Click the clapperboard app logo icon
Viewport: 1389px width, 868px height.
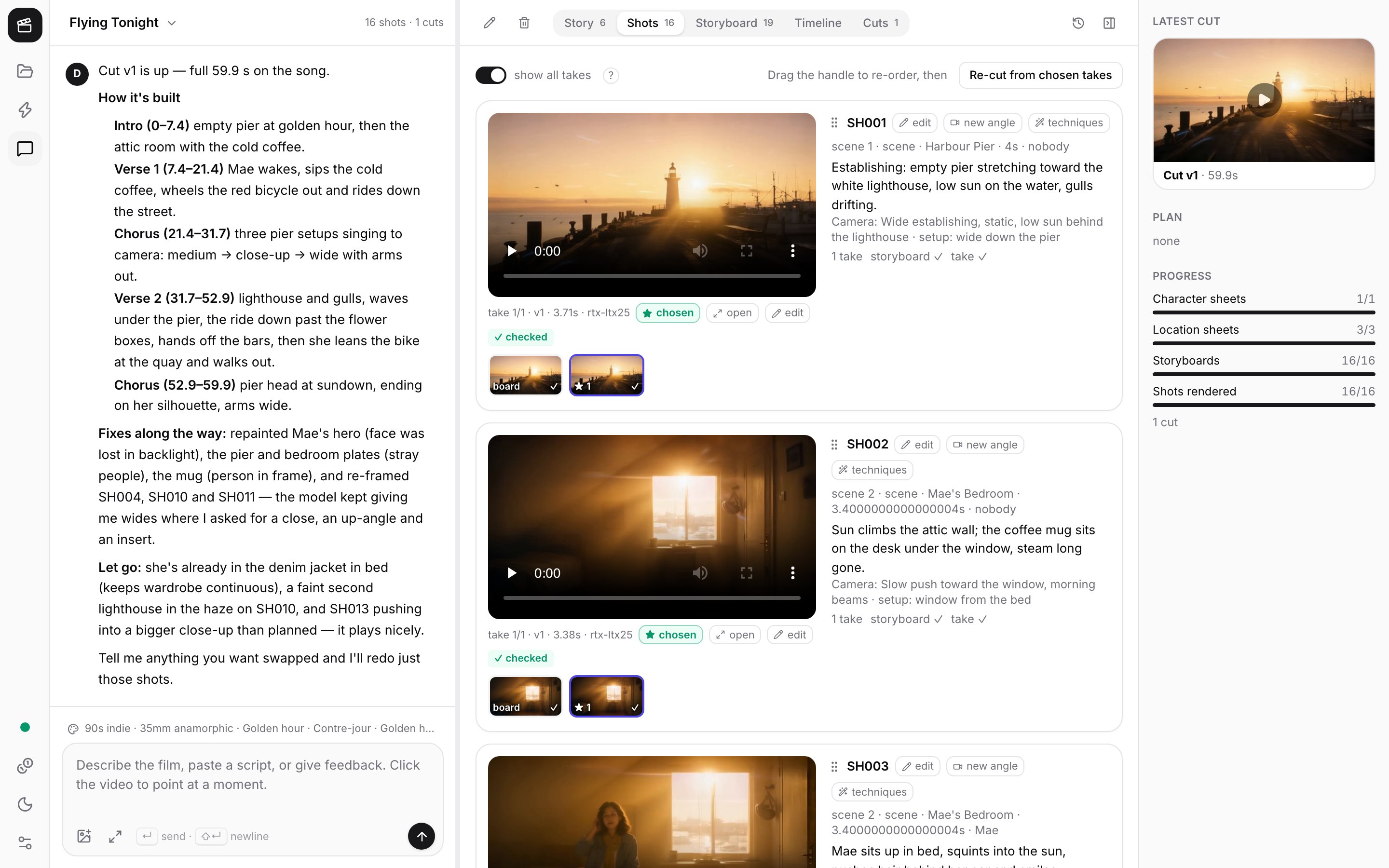[x=25, y=25]
